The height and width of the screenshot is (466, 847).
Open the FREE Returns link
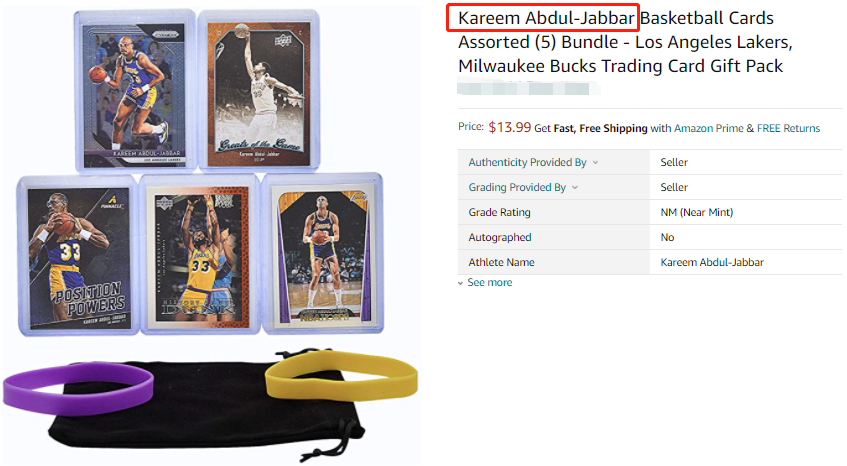coord(788,129)
